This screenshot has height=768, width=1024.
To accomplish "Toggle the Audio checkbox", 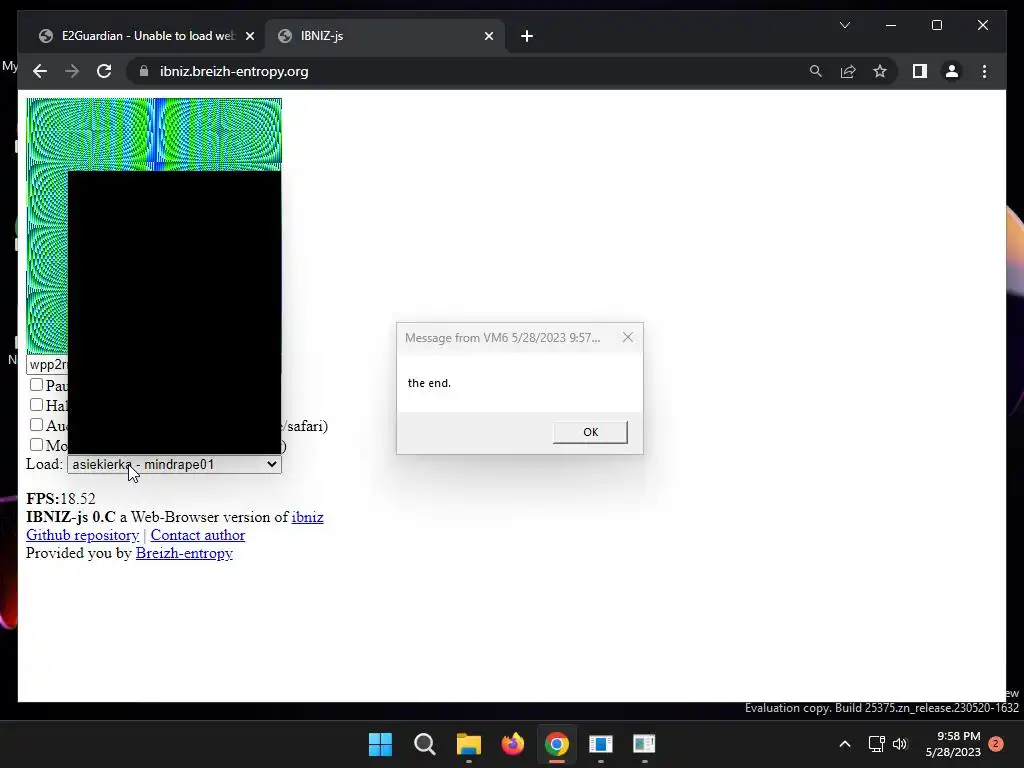I will (x=37, y=425).
